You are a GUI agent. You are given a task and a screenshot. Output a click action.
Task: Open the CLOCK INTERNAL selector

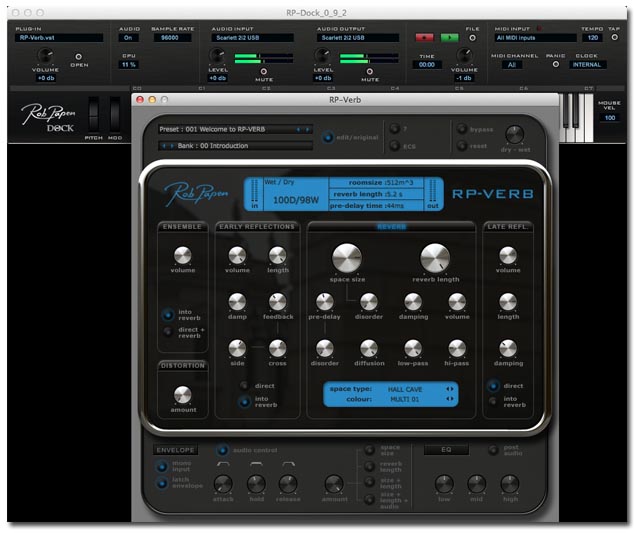[587, 65]
